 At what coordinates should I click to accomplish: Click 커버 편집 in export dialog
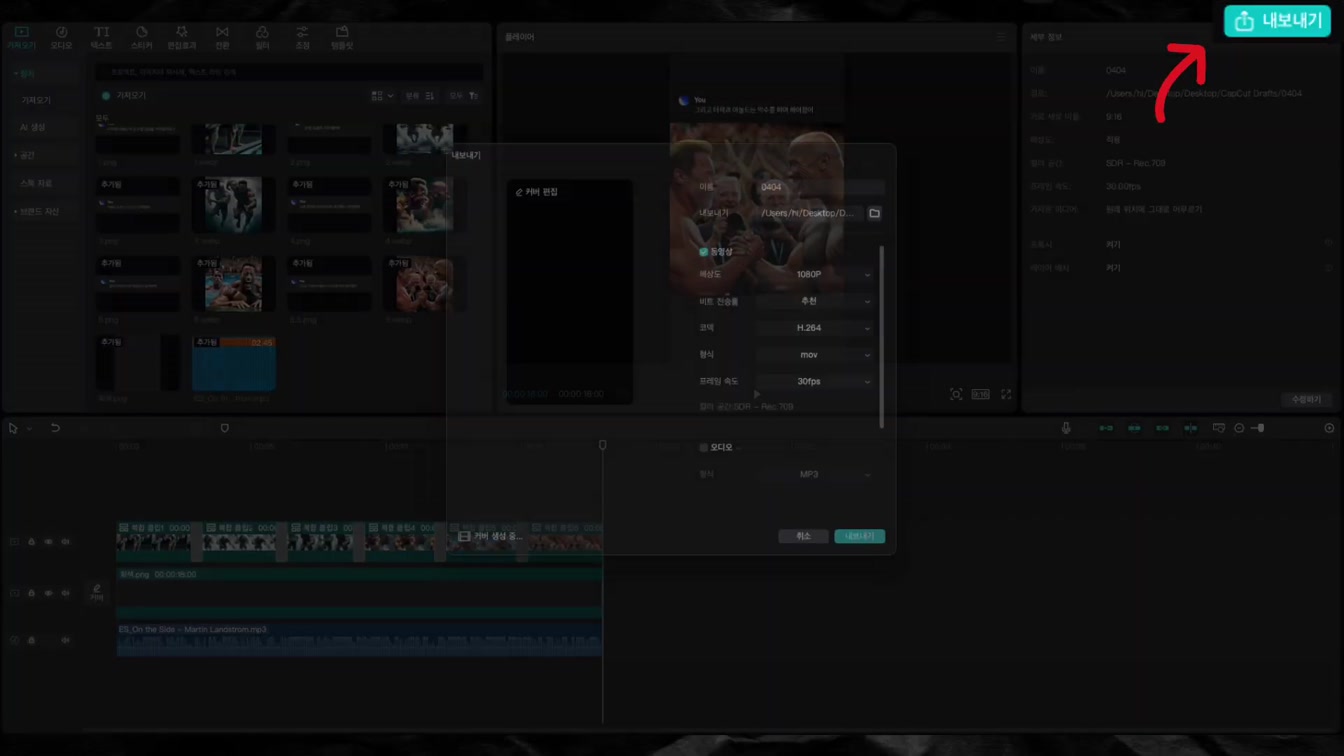[537, 191]
